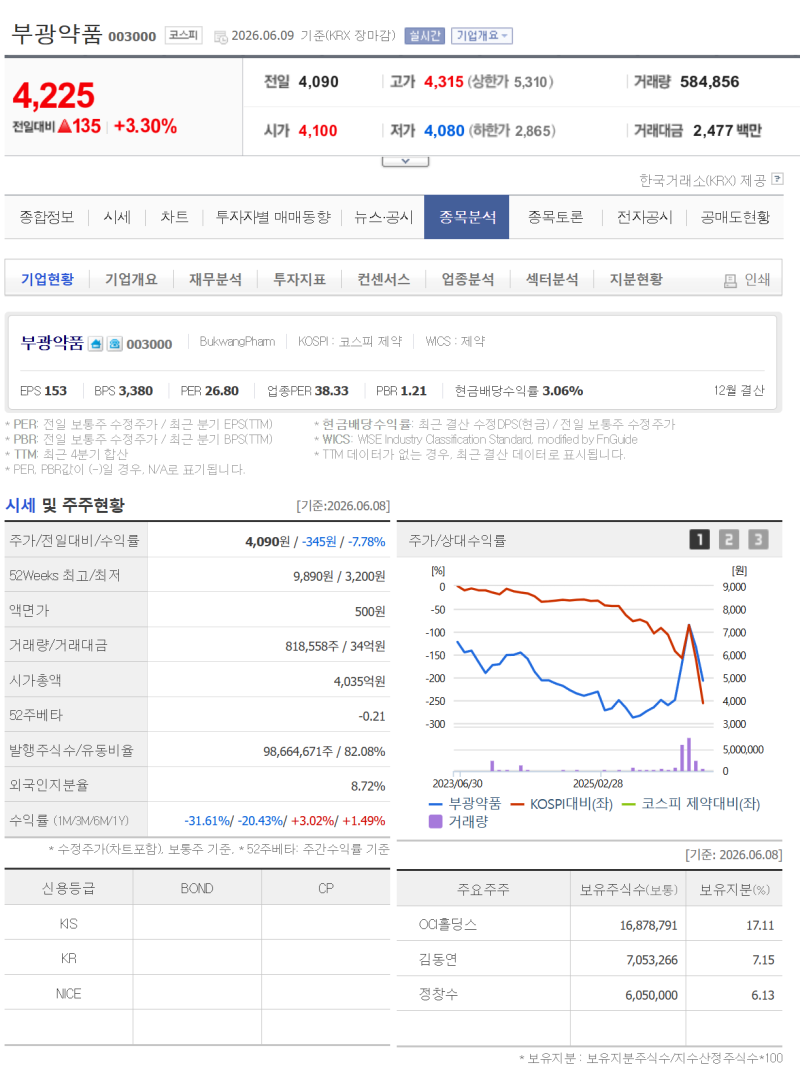The width and height of the screenshot is (800, 1082).
Task: Click the OCI홀딩스 shareholder row
Action: (x=589, y=925)
